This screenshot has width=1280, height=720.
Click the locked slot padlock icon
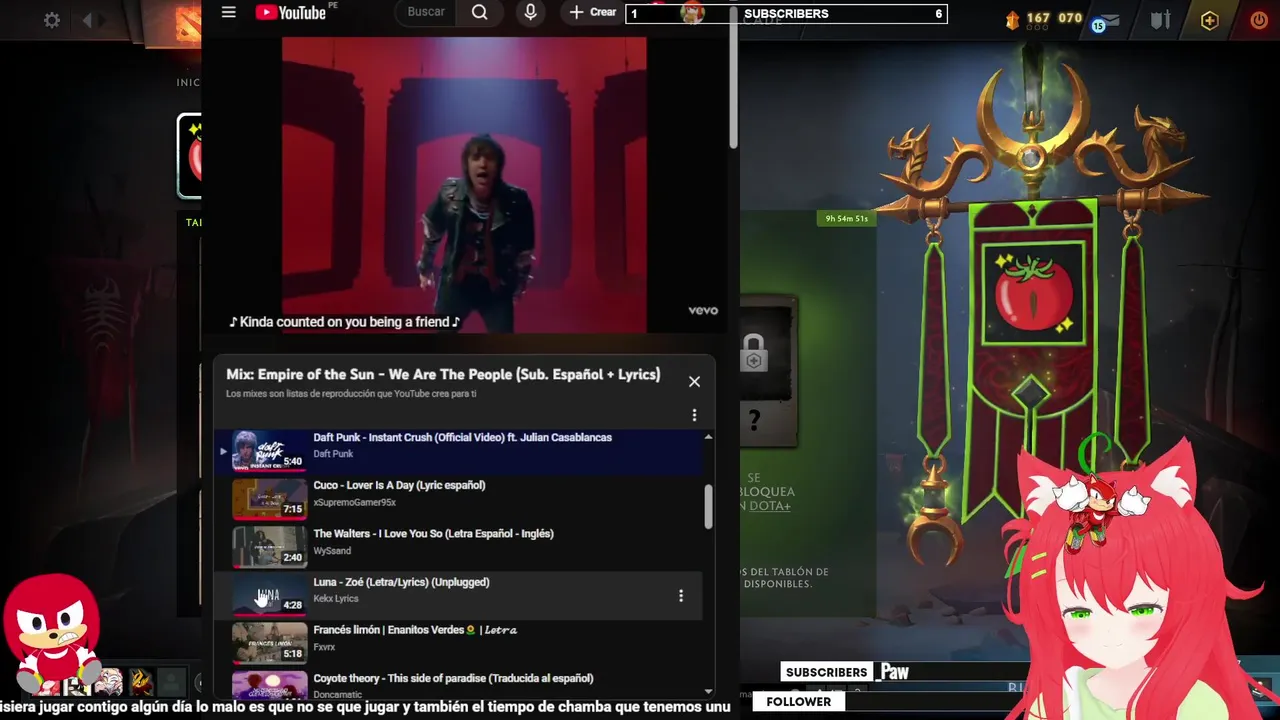click(754, 353)
